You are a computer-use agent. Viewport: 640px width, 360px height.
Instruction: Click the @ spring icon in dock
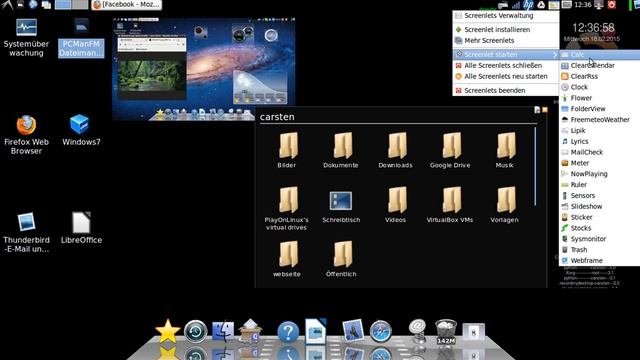417,331
